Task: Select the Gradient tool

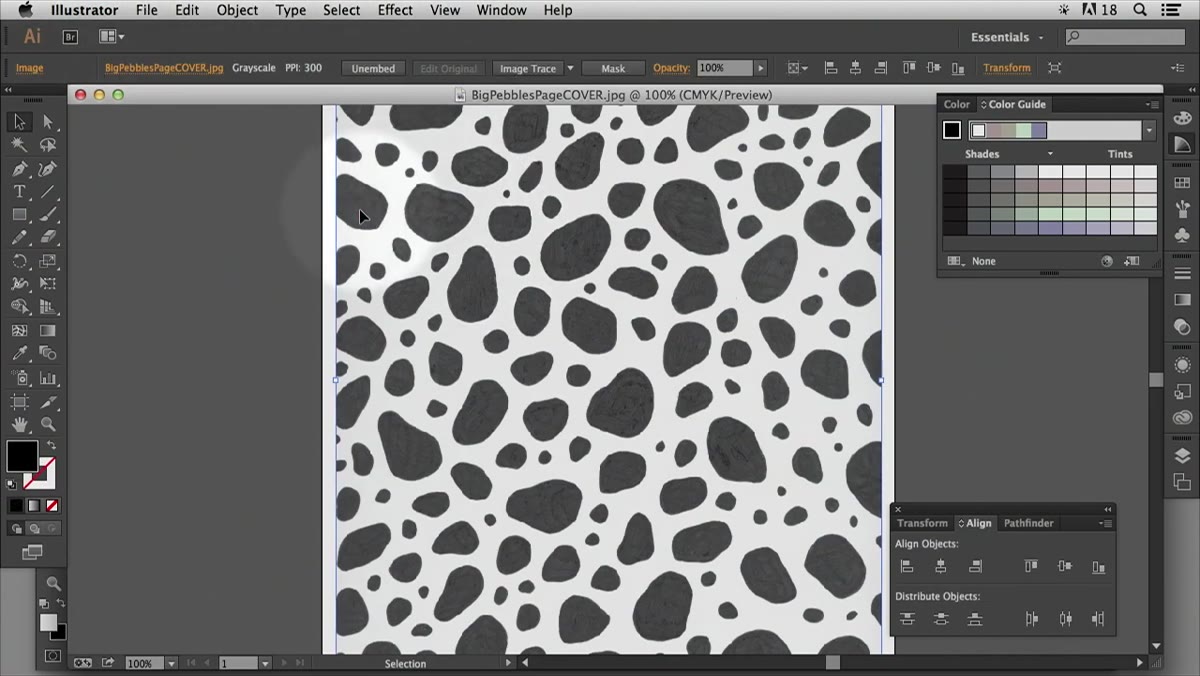Action: pyautogui.click(x=47, y=330)
